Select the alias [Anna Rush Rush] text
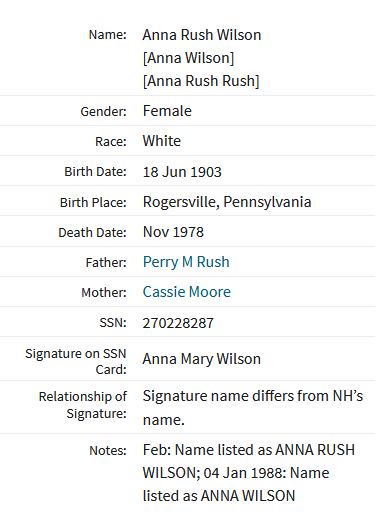Viewport: 376px width, 514px height. coord(201,81)
